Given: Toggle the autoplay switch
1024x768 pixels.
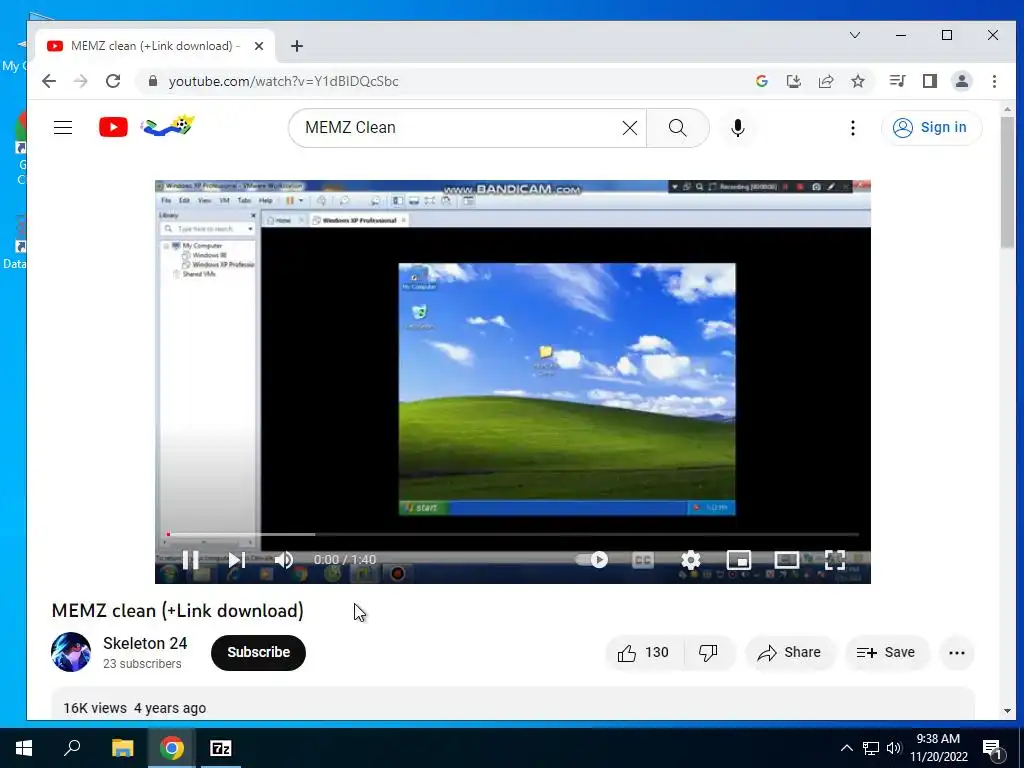Looking at the screenshot, I should 592,560.
